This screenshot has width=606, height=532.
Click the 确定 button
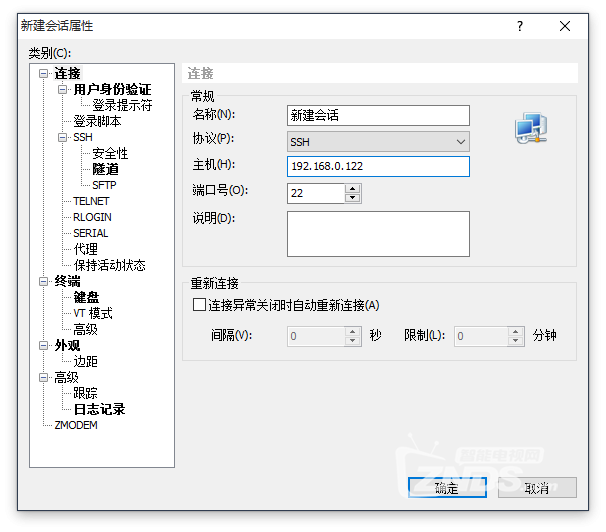[447, 488]
